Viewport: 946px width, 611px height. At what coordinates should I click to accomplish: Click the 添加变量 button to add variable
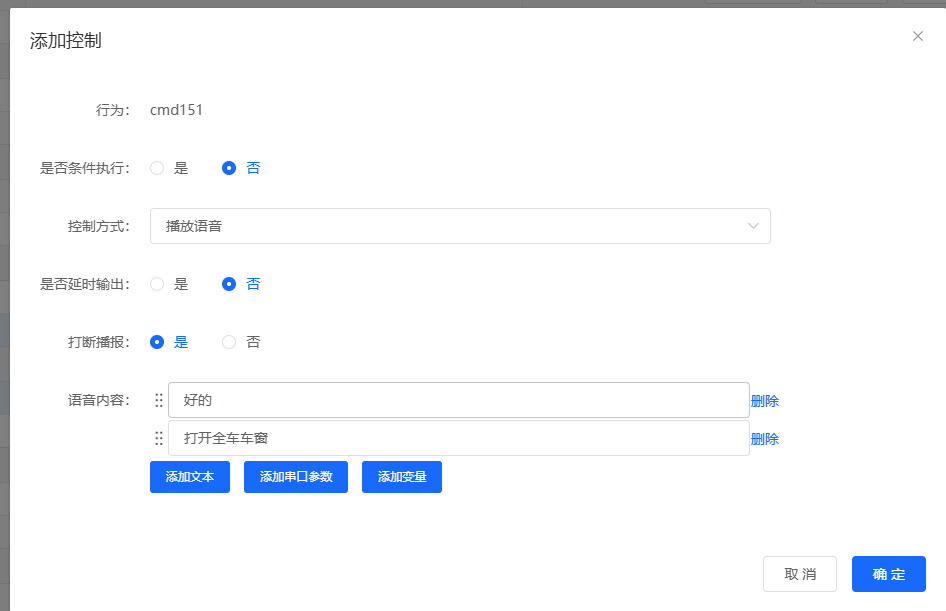(401, 477)
